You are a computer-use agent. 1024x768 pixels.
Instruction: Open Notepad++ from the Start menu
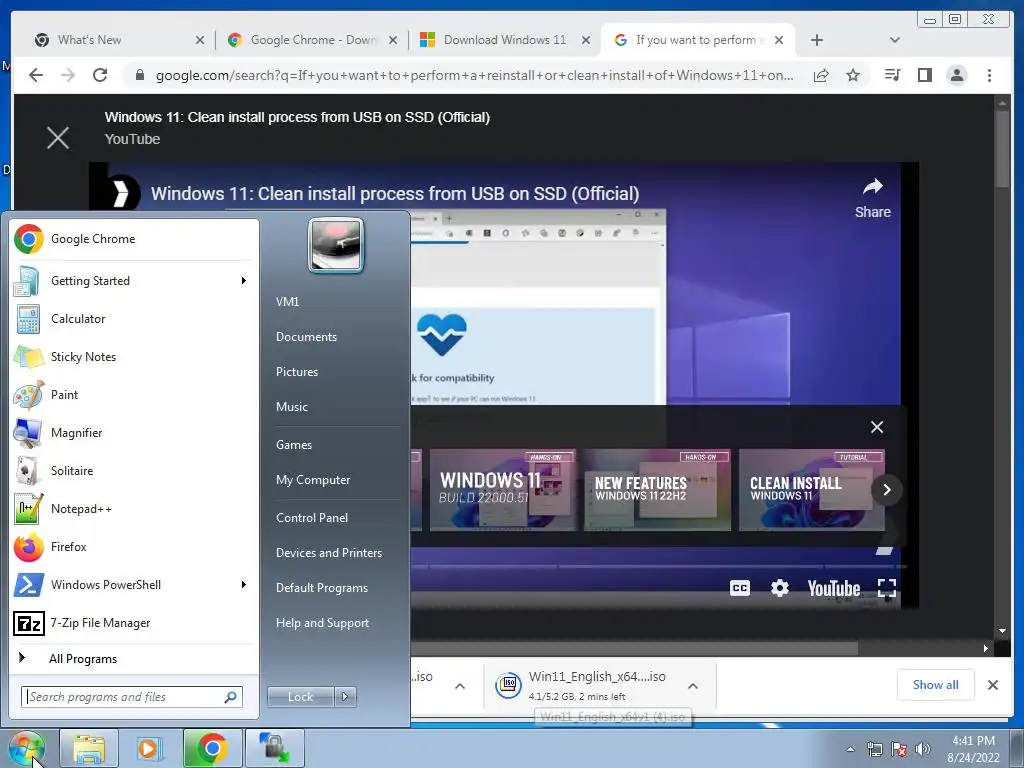point(134,509)
